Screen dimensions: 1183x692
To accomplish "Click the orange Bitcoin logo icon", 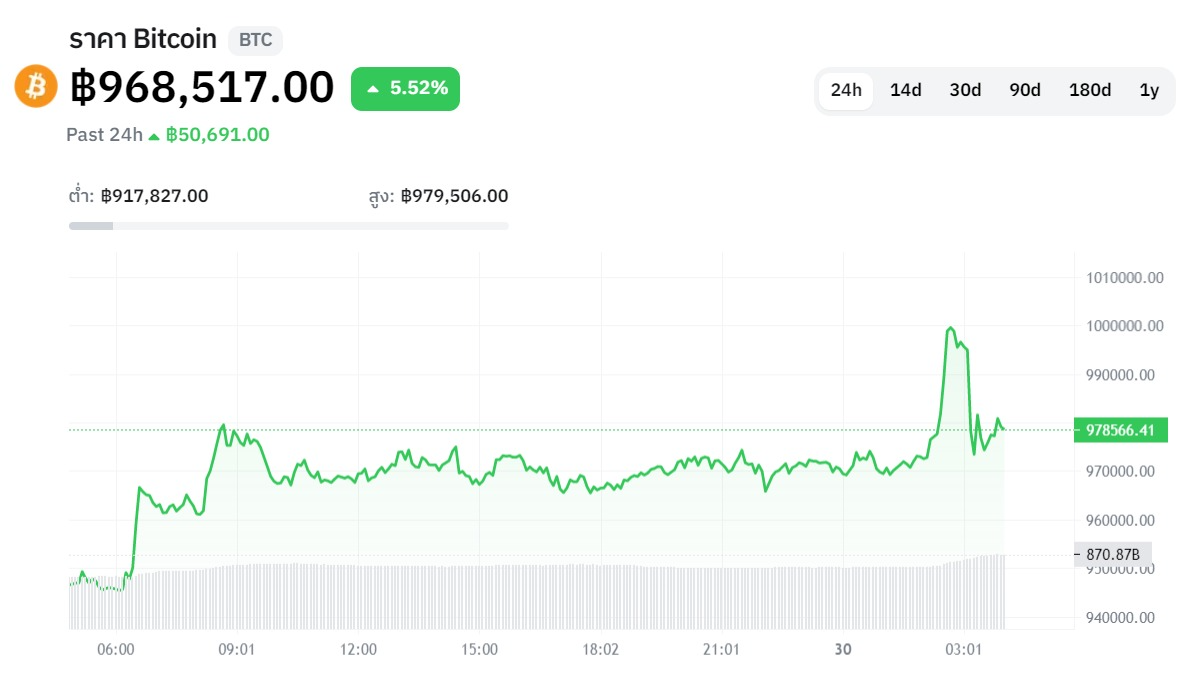I will coord(36,86).
